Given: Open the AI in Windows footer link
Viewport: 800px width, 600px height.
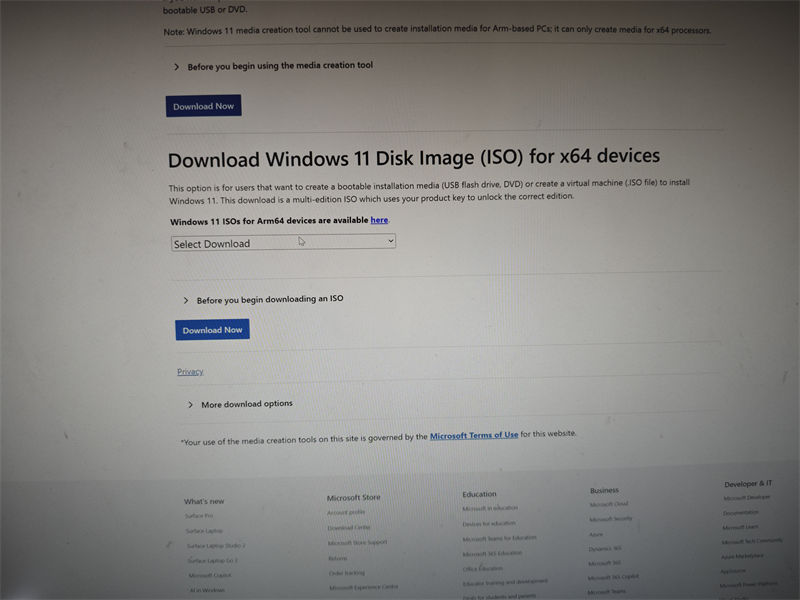Looking at the screenshot, I should tap(207, 590).
